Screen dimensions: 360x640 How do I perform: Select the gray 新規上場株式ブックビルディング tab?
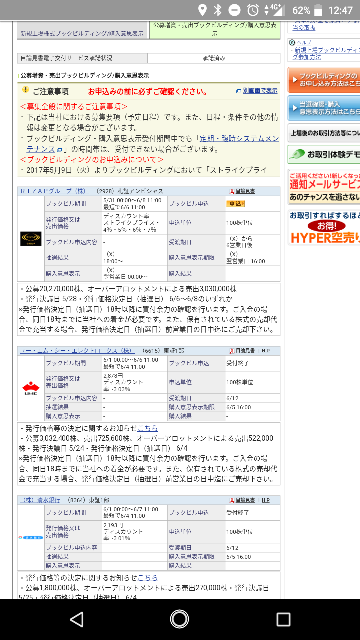click(83, 33)
